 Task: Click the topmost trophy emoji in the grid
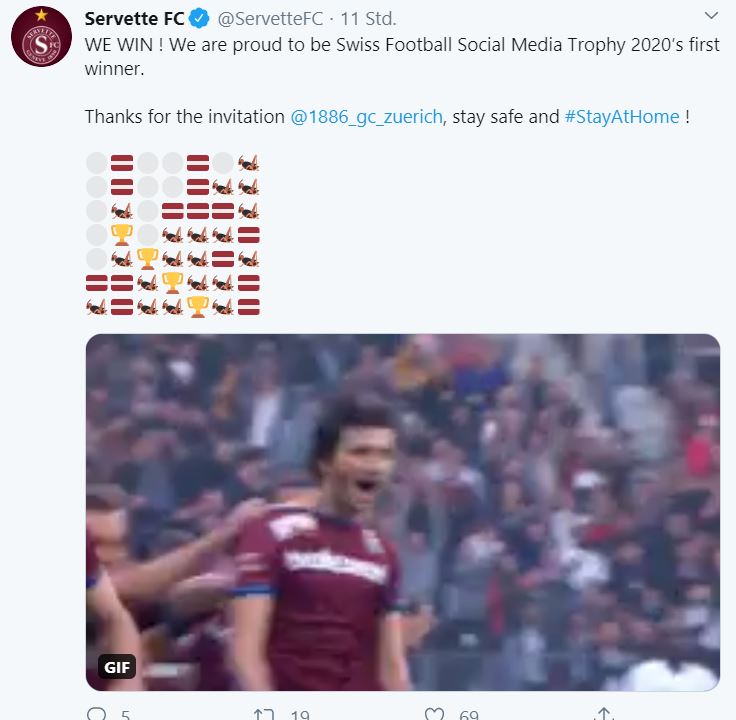click(x=122, y=235)
